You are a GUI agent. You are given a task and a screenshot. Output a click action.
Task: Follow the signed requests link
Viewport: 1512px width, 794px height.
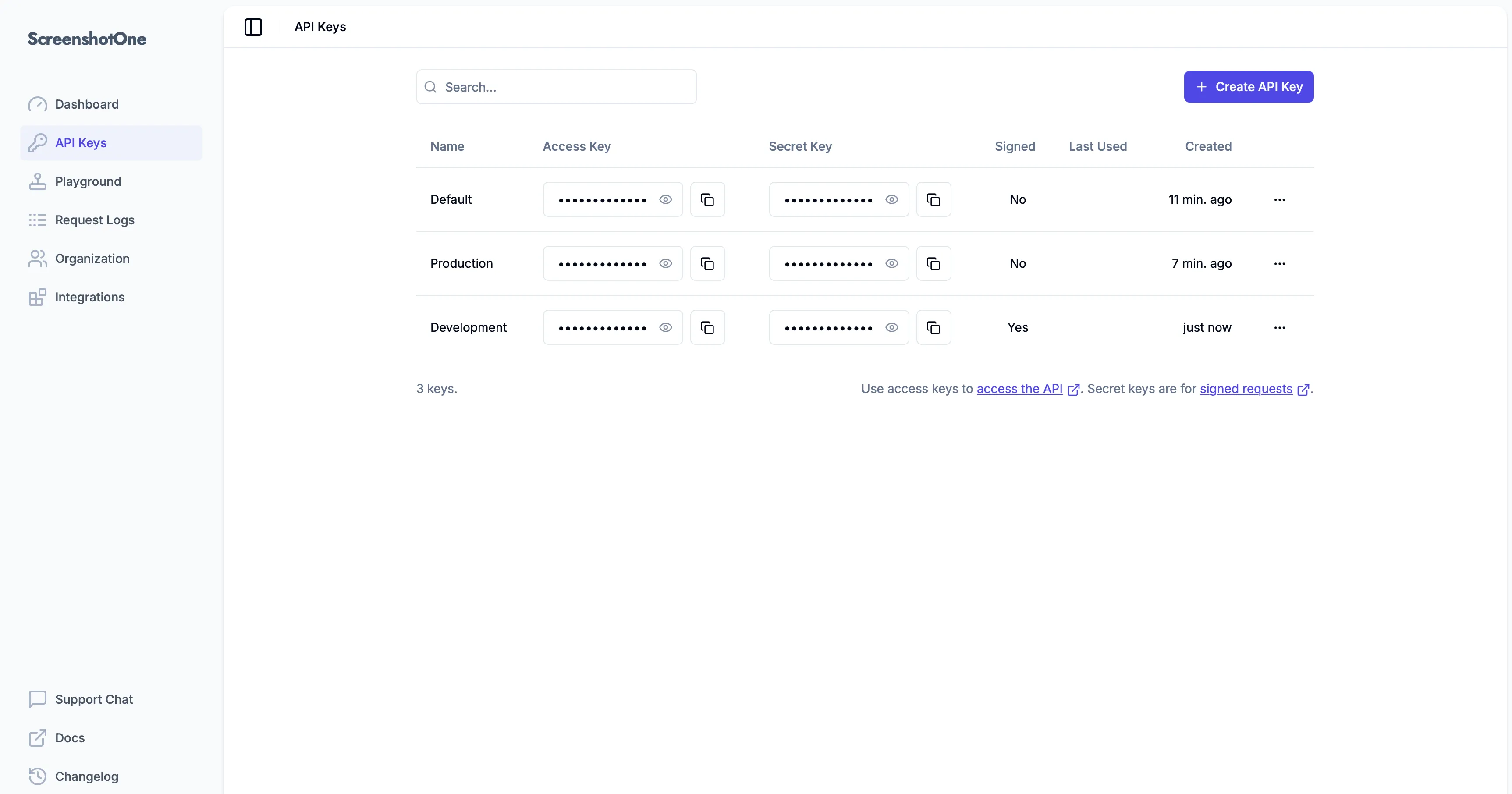pos(1246,389)
